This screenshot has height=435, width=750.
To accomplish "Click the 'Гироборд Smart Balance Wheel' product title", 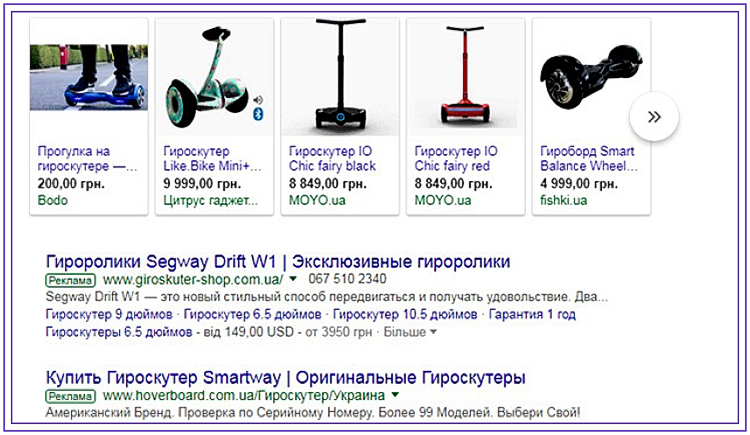I will (589, 158).
